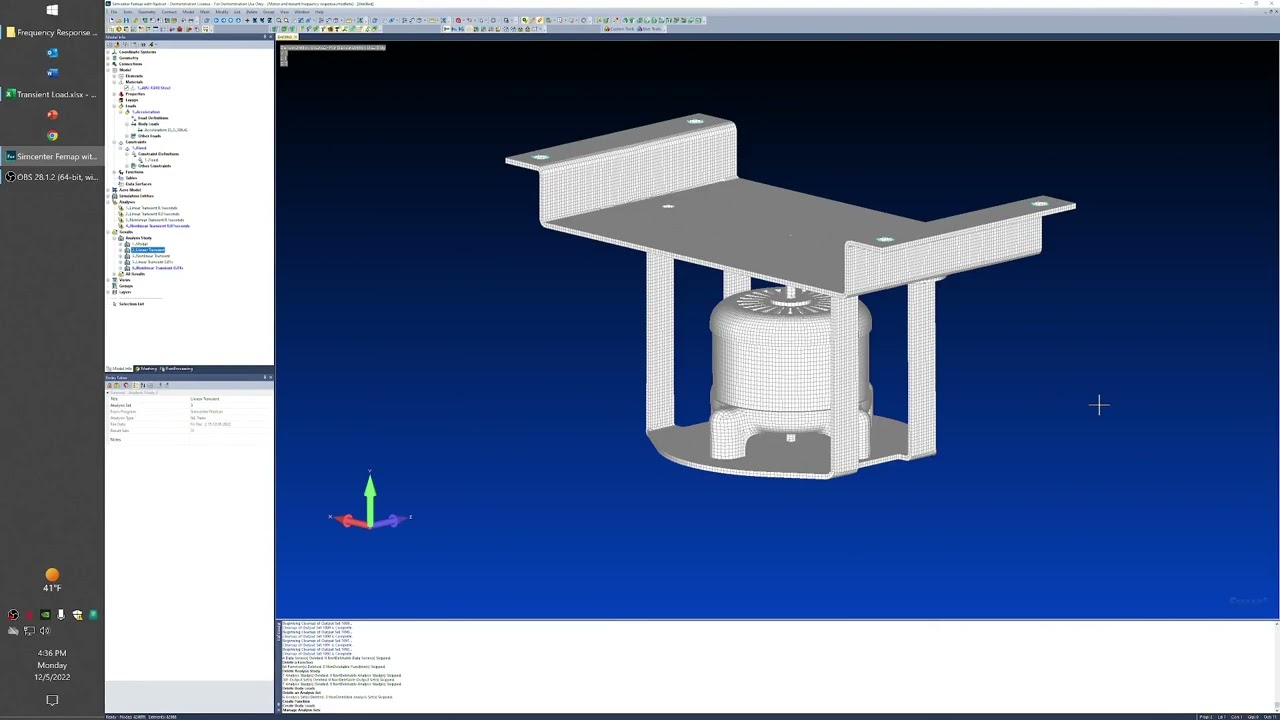
Task: Click the Save model toolbar icon
Action: [126, 20]
